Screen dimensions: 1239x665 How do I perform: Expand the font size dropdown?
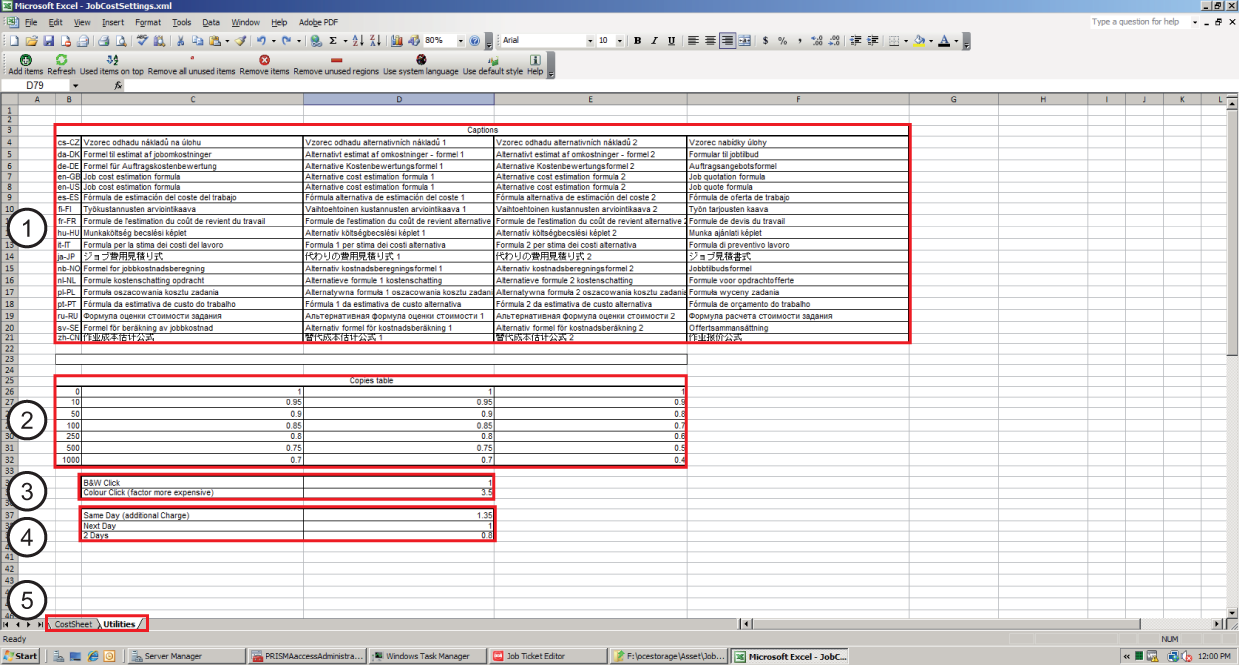[x=618, y=41]
